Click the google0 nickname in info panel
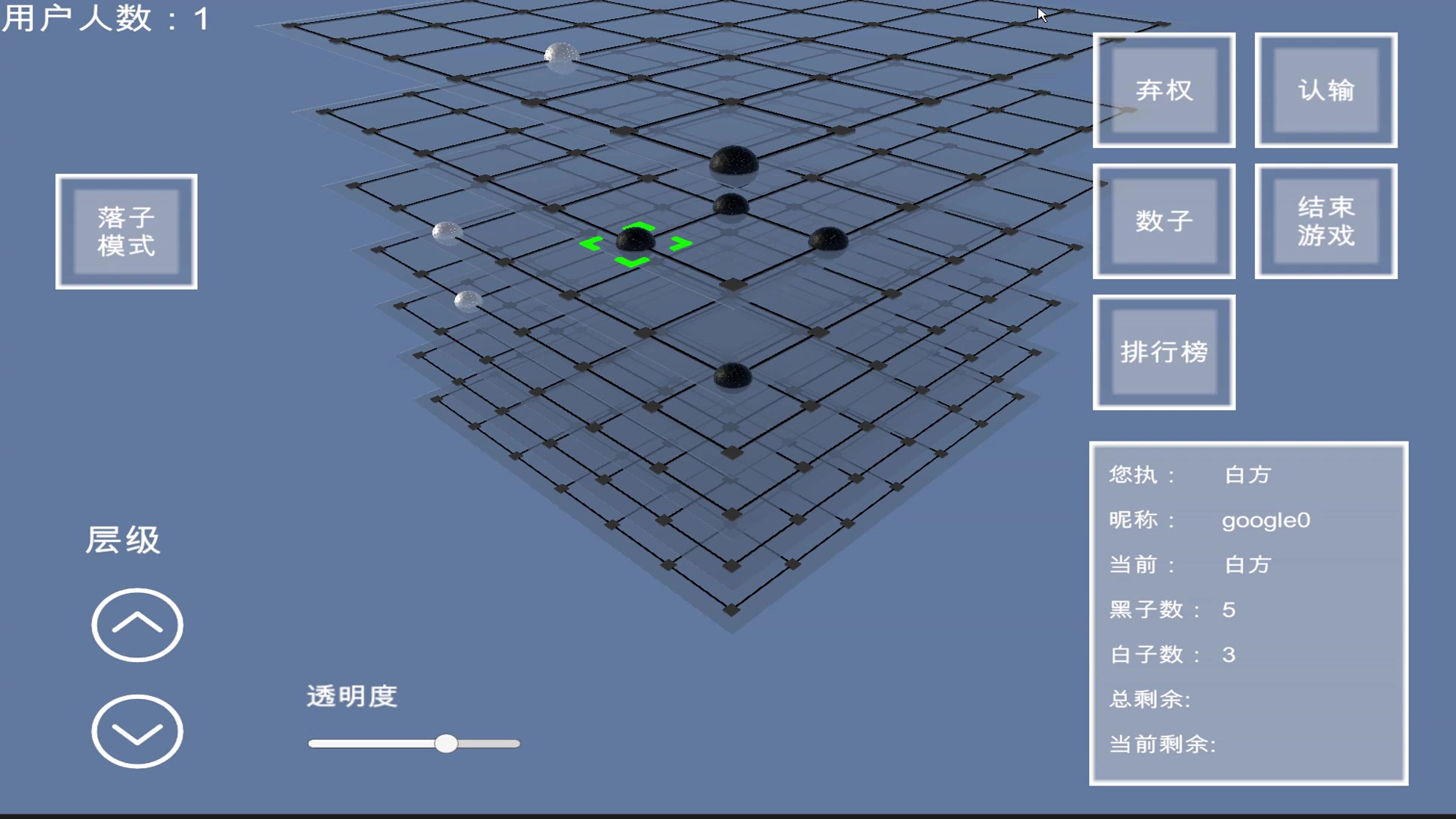The image size is (1456, 819). [1266, 520]
